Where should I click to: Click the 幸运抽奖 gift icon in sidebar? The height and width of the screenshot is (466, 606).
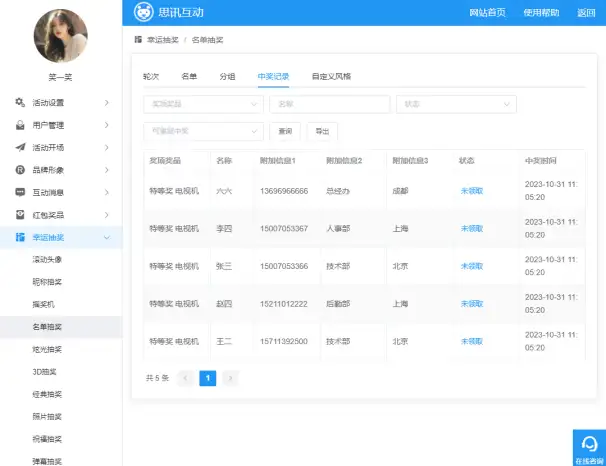tap(20, 237)
